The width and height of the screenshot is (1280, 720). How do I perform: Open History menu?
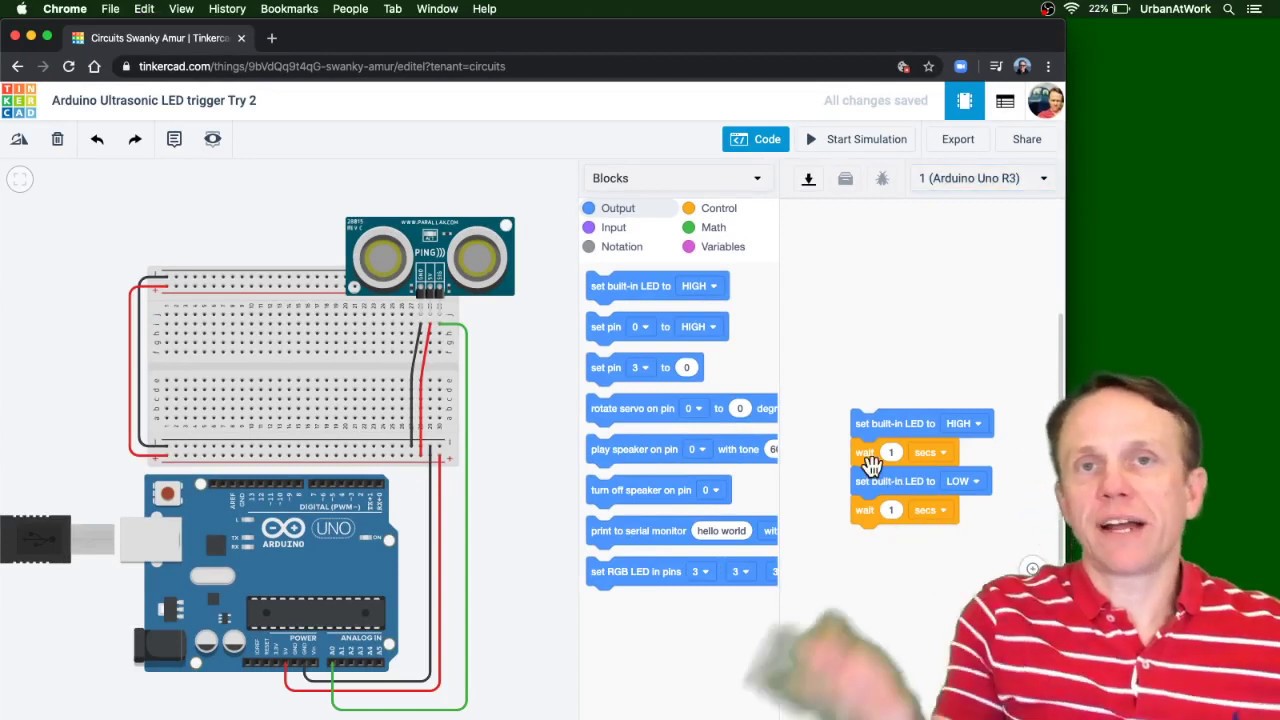(x=227, y=9)
